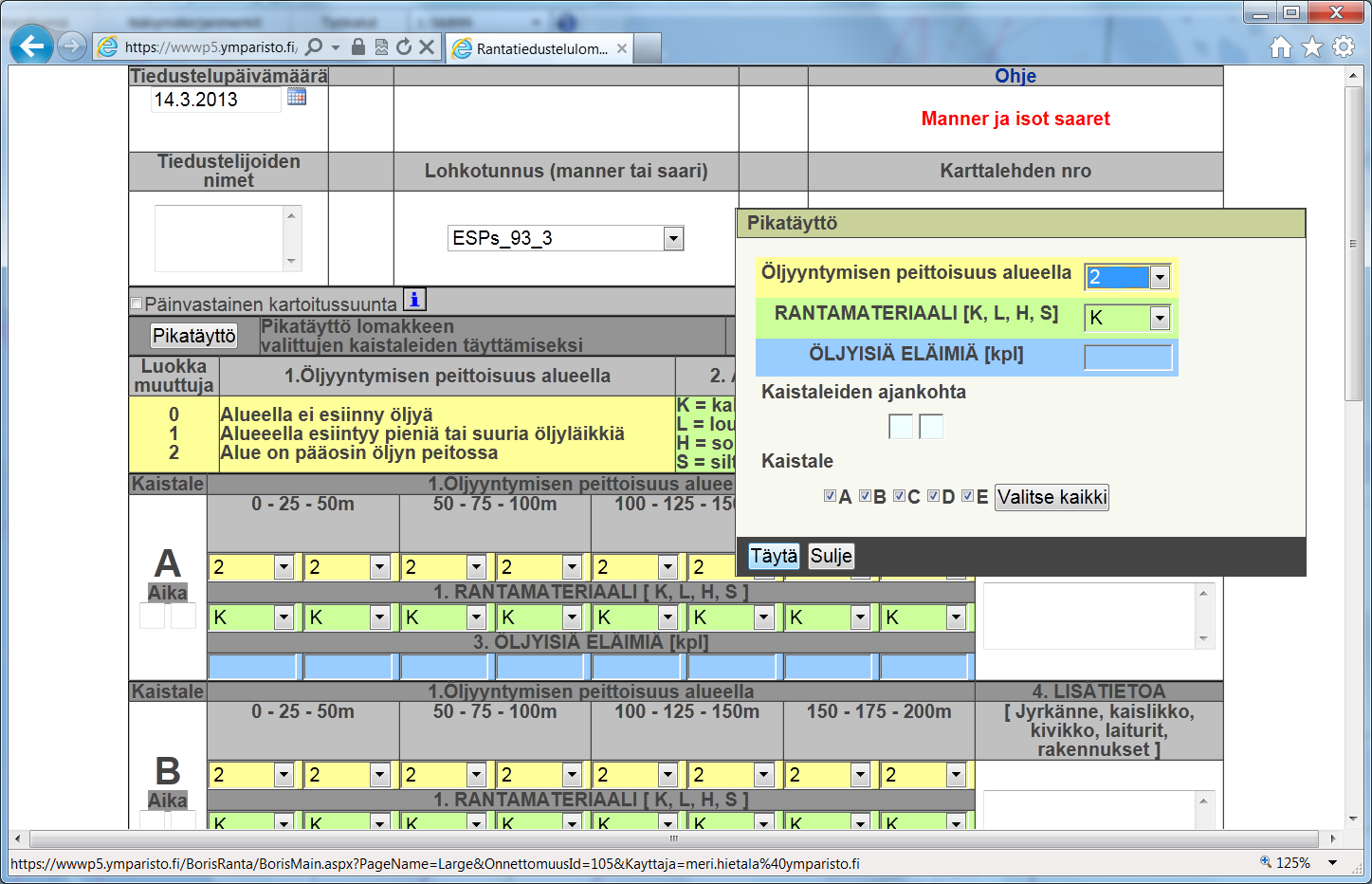Click first Öljyisiä eläimiä field of Kaistale A
Image resolution: width=1372 pixels, height=884 pixels.
coord(252,667)
